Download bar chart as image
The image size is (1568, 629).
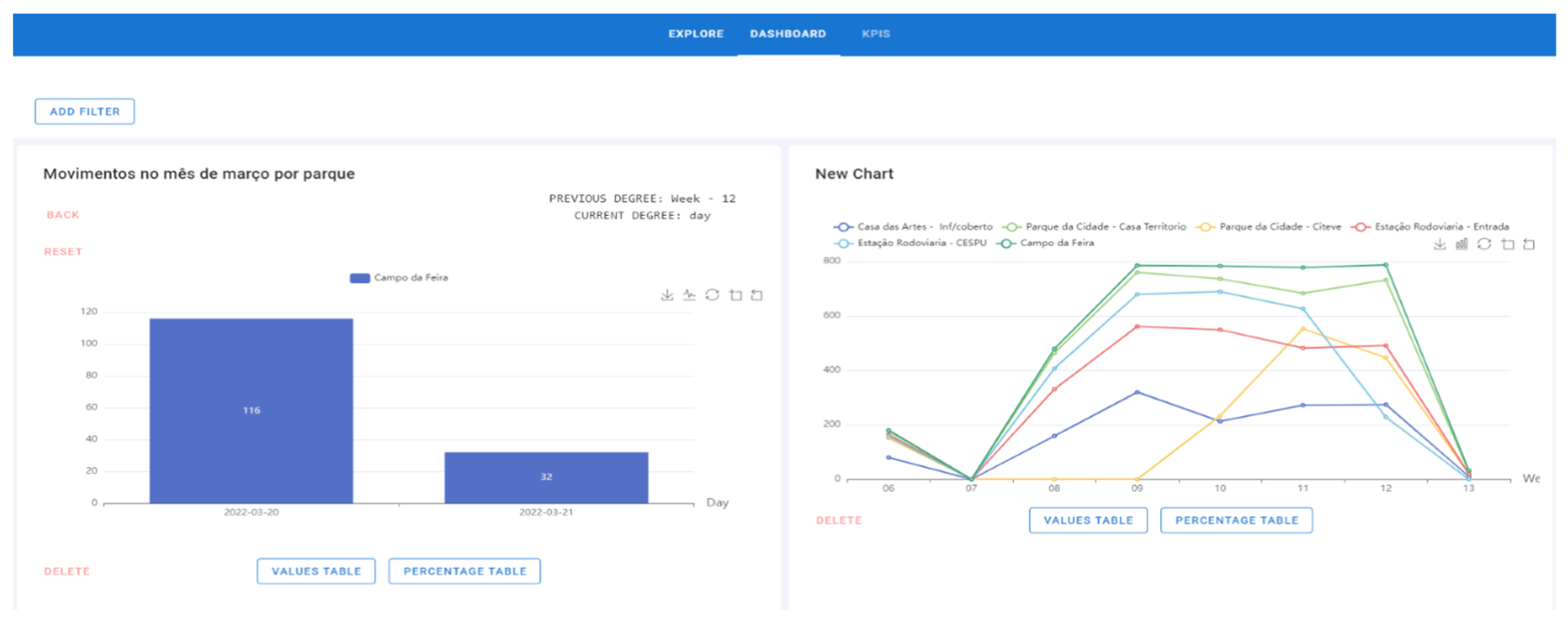(667, 295)
